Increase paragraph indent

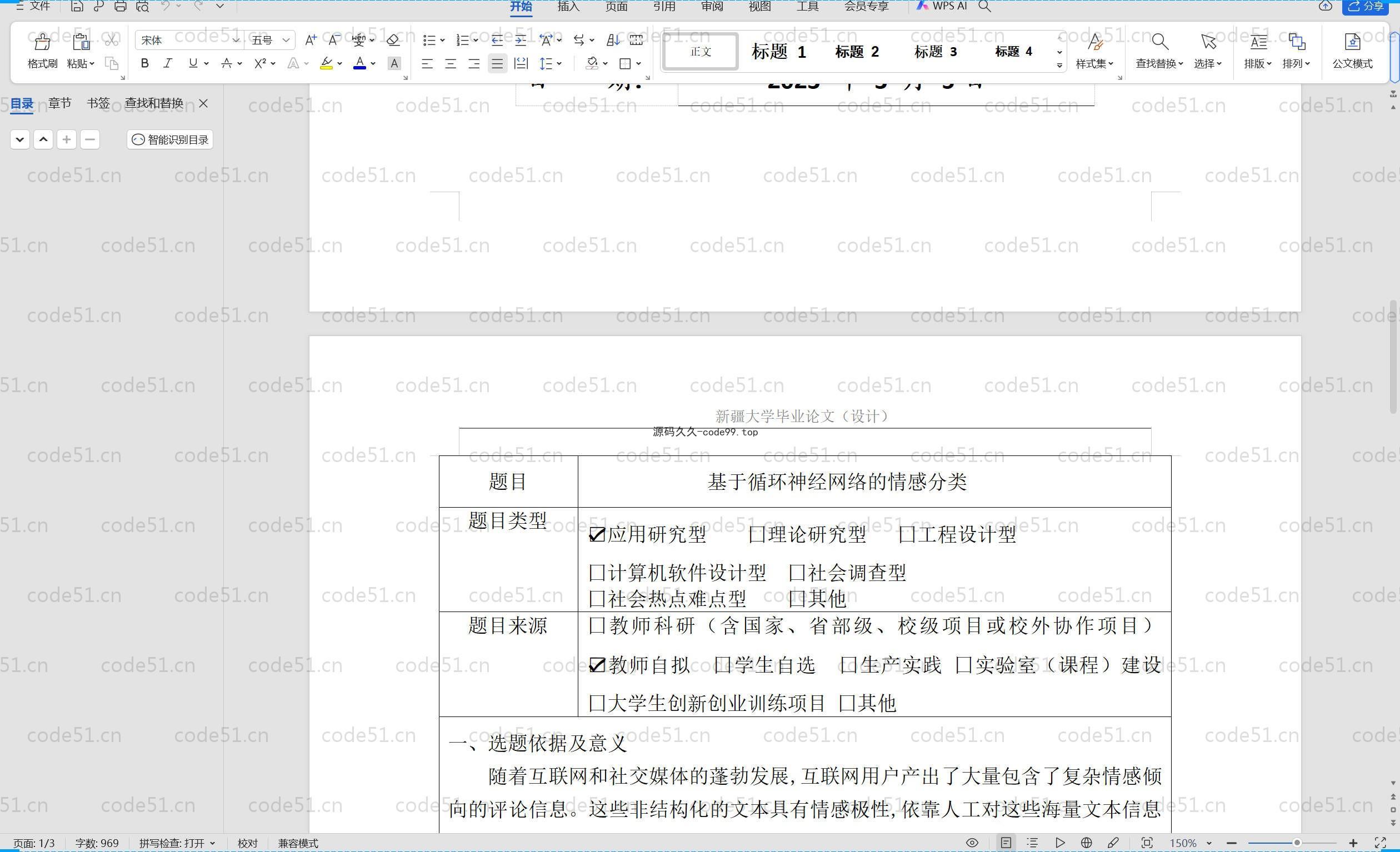(x=521, y=40)
